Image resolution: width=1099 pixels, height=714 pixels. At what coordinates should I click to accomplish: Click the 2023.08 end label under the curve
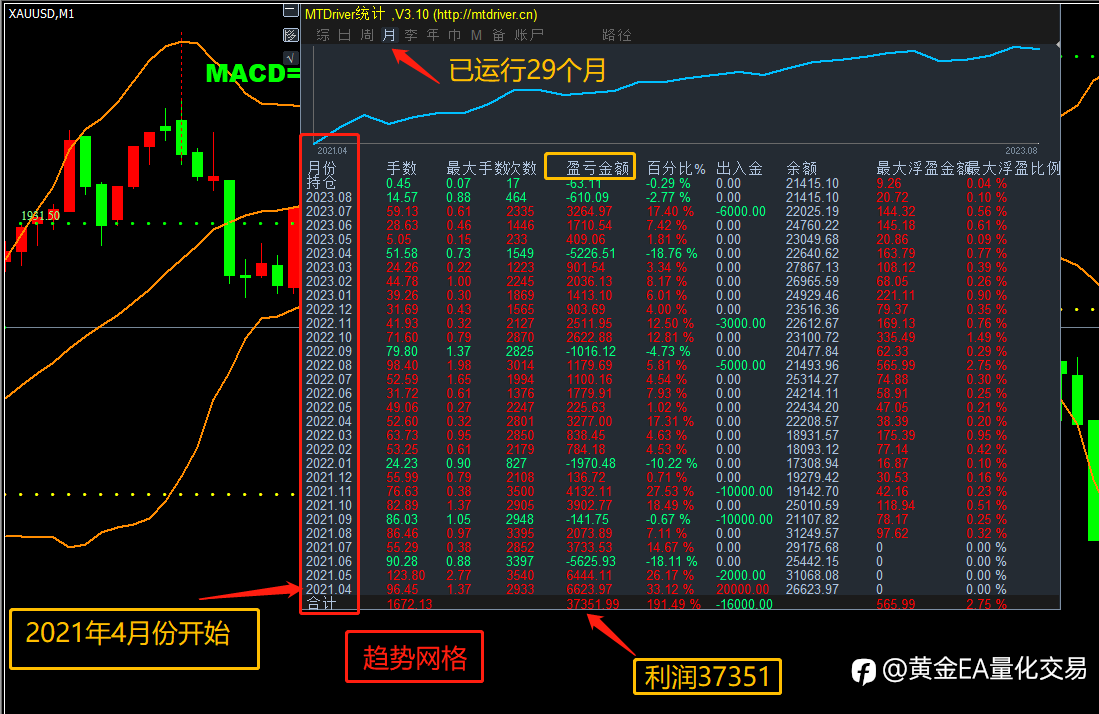pyautogui.click(x=1021, y=151)
